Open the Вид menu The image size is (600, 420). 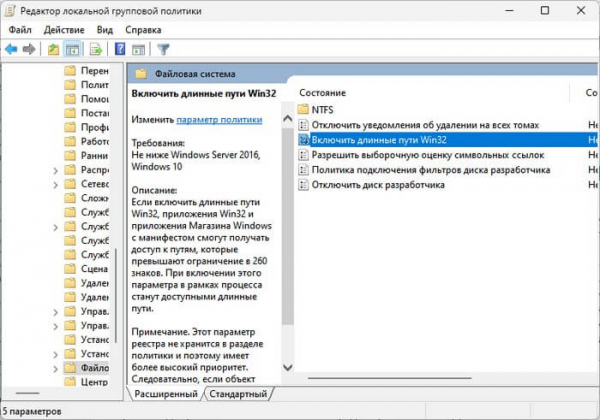coord(104,30)
